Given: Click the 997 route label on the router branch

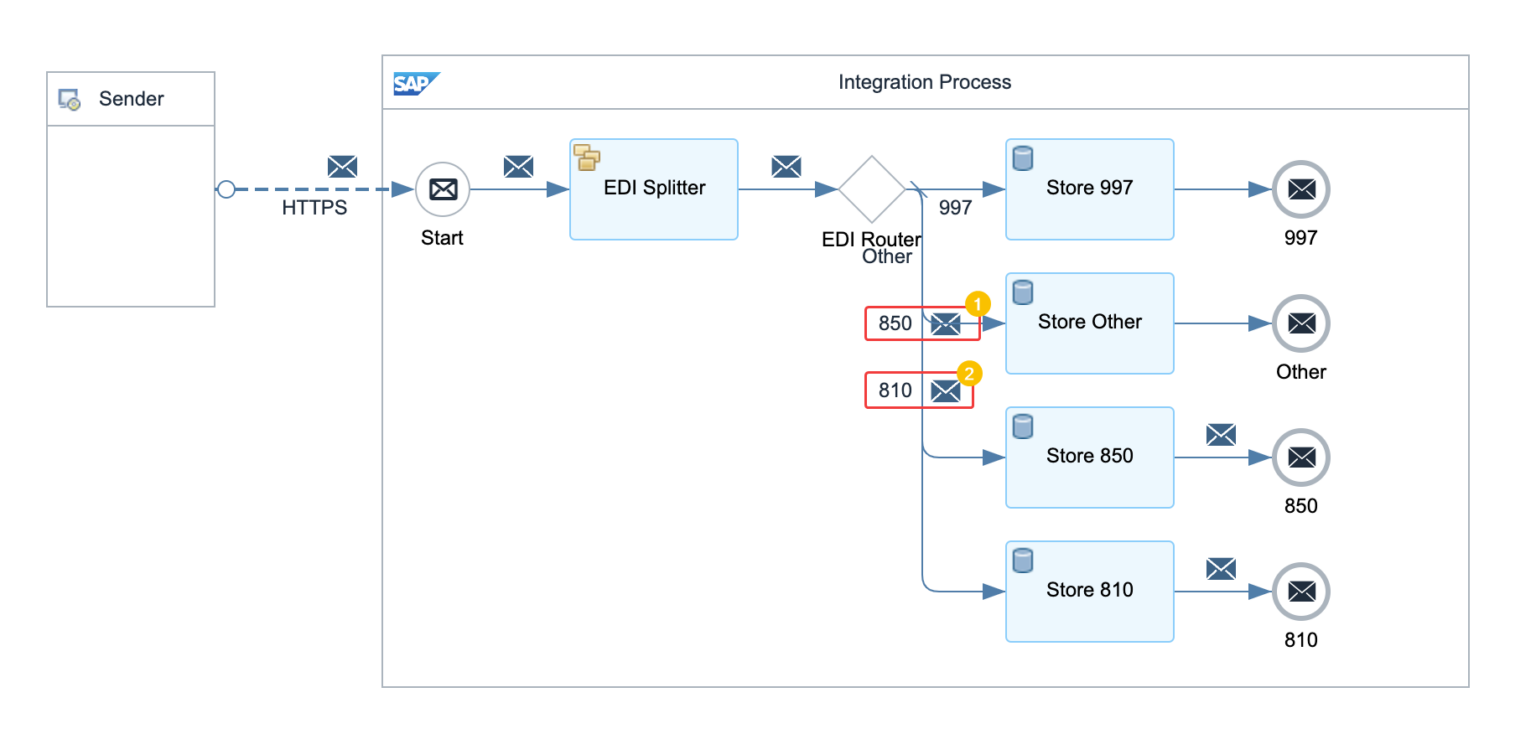Looking at the screenshot, I should click(953, 207).
